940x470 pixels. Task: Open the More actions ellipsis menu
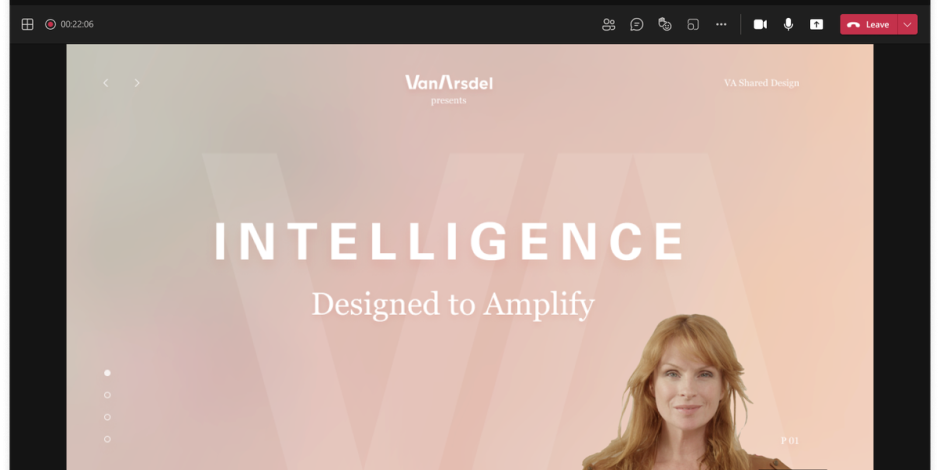[721, 25]
